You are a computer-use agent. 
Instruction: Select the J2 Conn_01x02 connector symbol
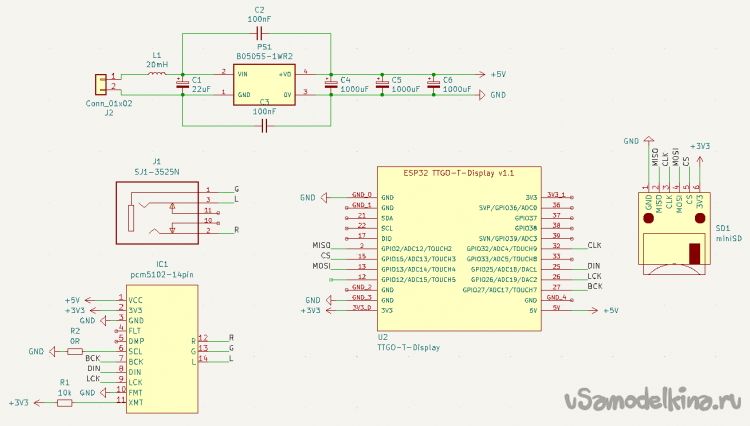pyautogui.click(x=99, y=84)
